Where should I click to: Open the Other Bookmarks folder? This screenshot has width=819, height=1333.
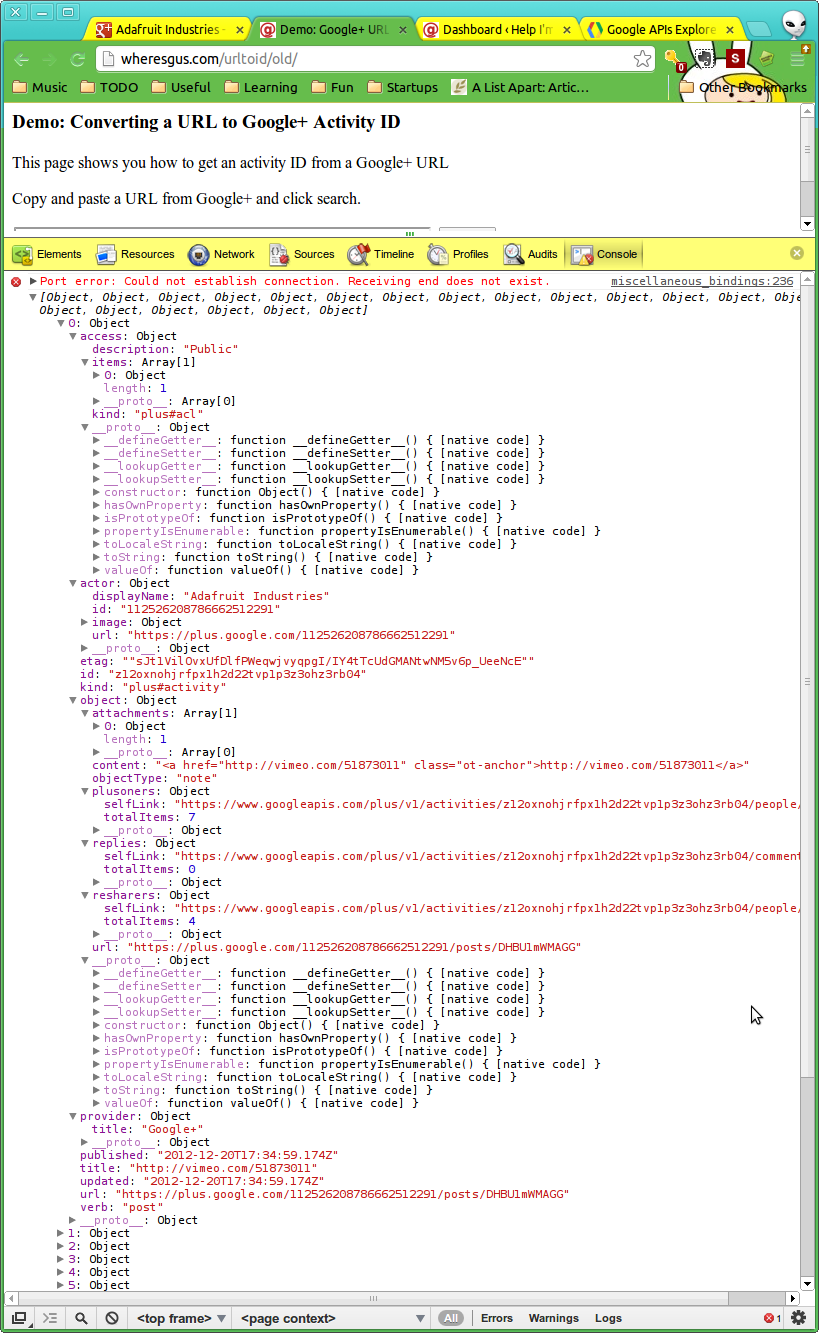(x=743, y=87)
